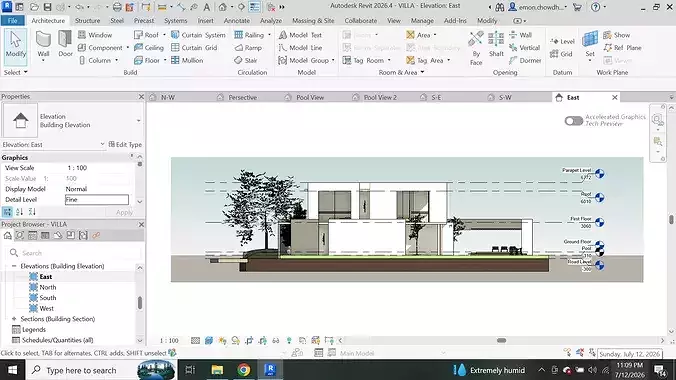676x380 pixels.
Task: Open the File menu
Action: click(x=13, y=21)
